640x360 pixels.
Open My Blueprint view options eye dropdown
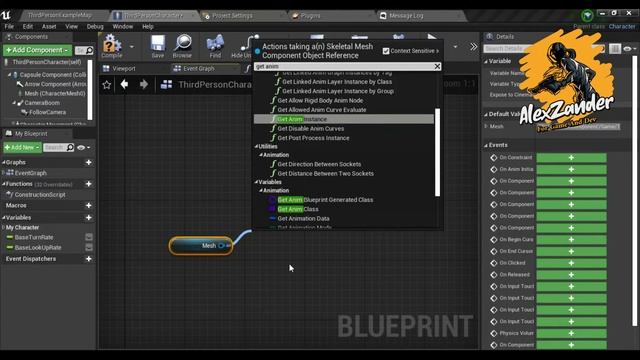coord(83,147)
